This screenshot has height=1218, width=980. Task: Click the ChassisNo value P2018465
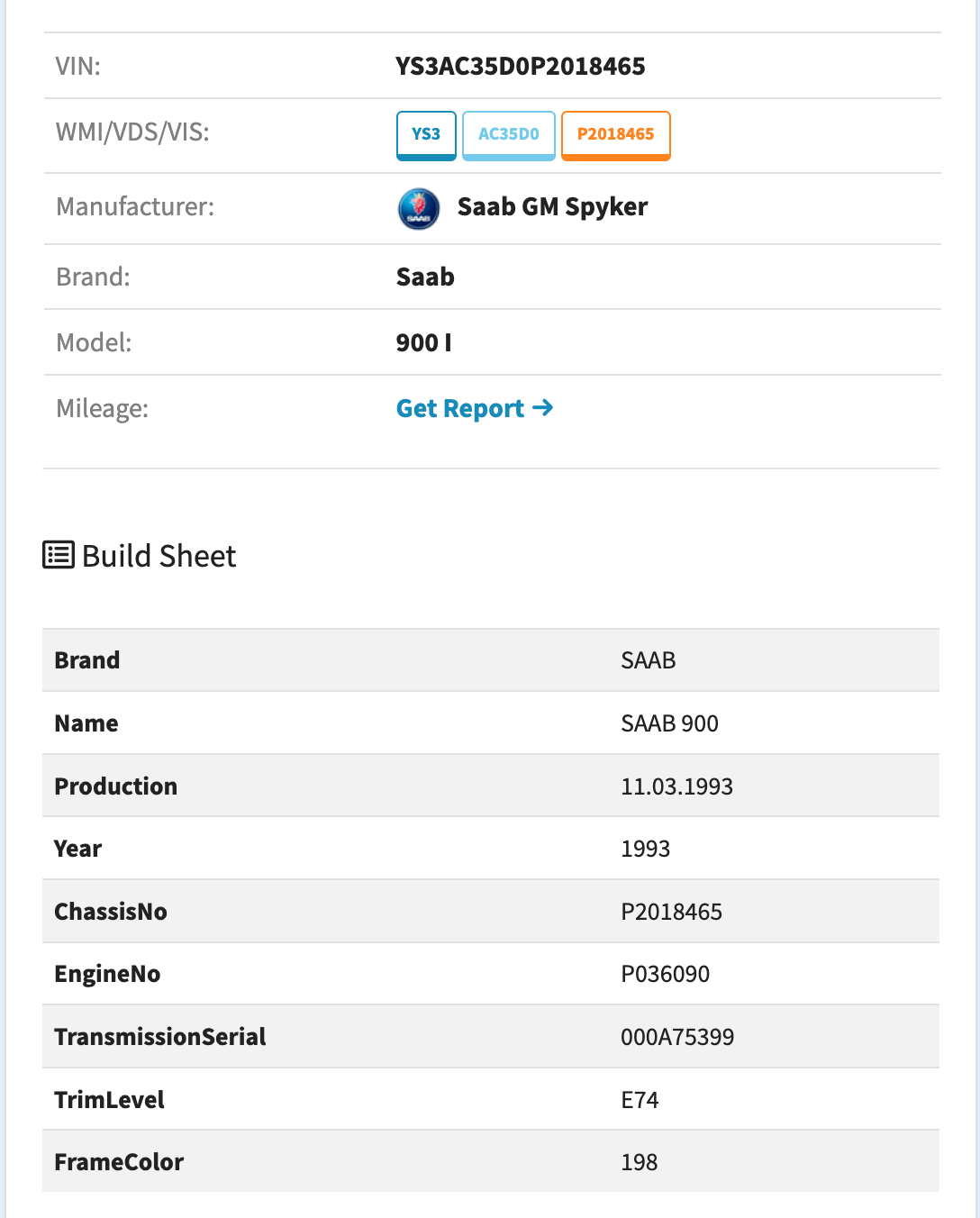point(671,912)
